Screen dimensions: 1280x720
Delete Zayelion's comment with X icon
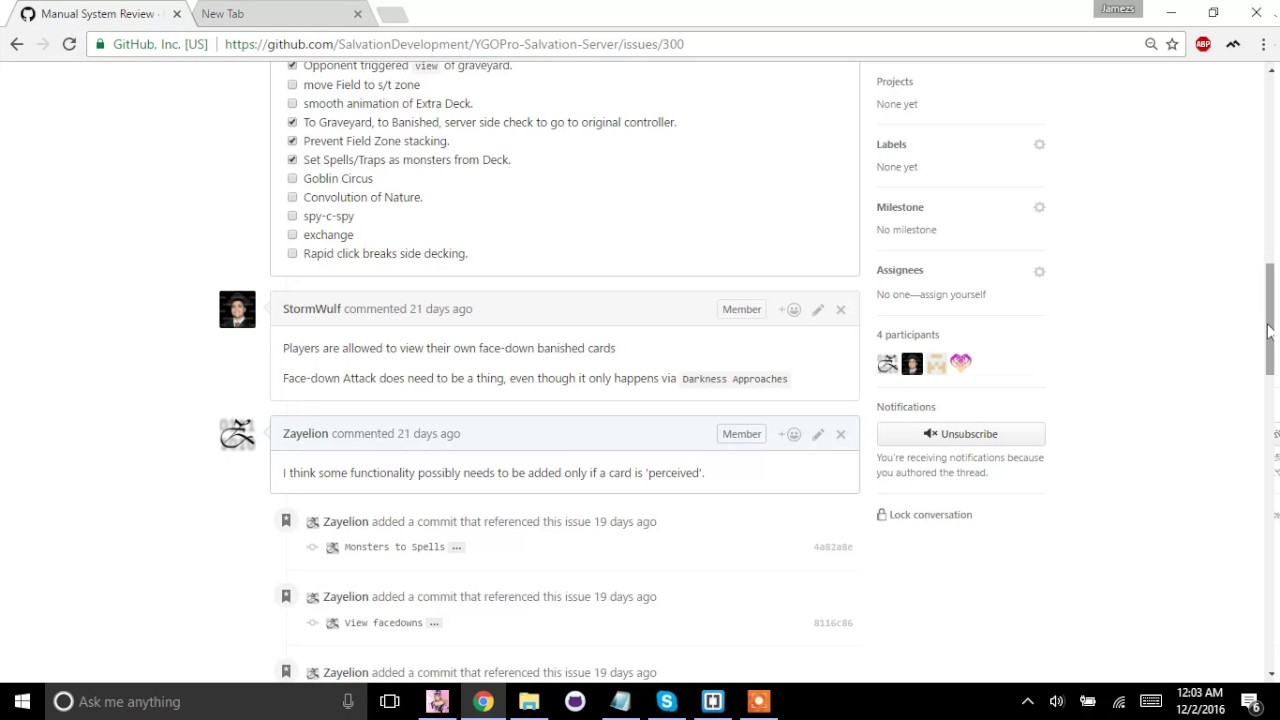click(841, 434)
